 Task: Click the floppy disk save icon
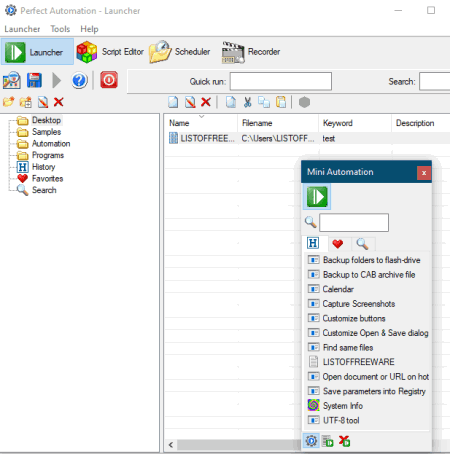[x=34, y=80]
